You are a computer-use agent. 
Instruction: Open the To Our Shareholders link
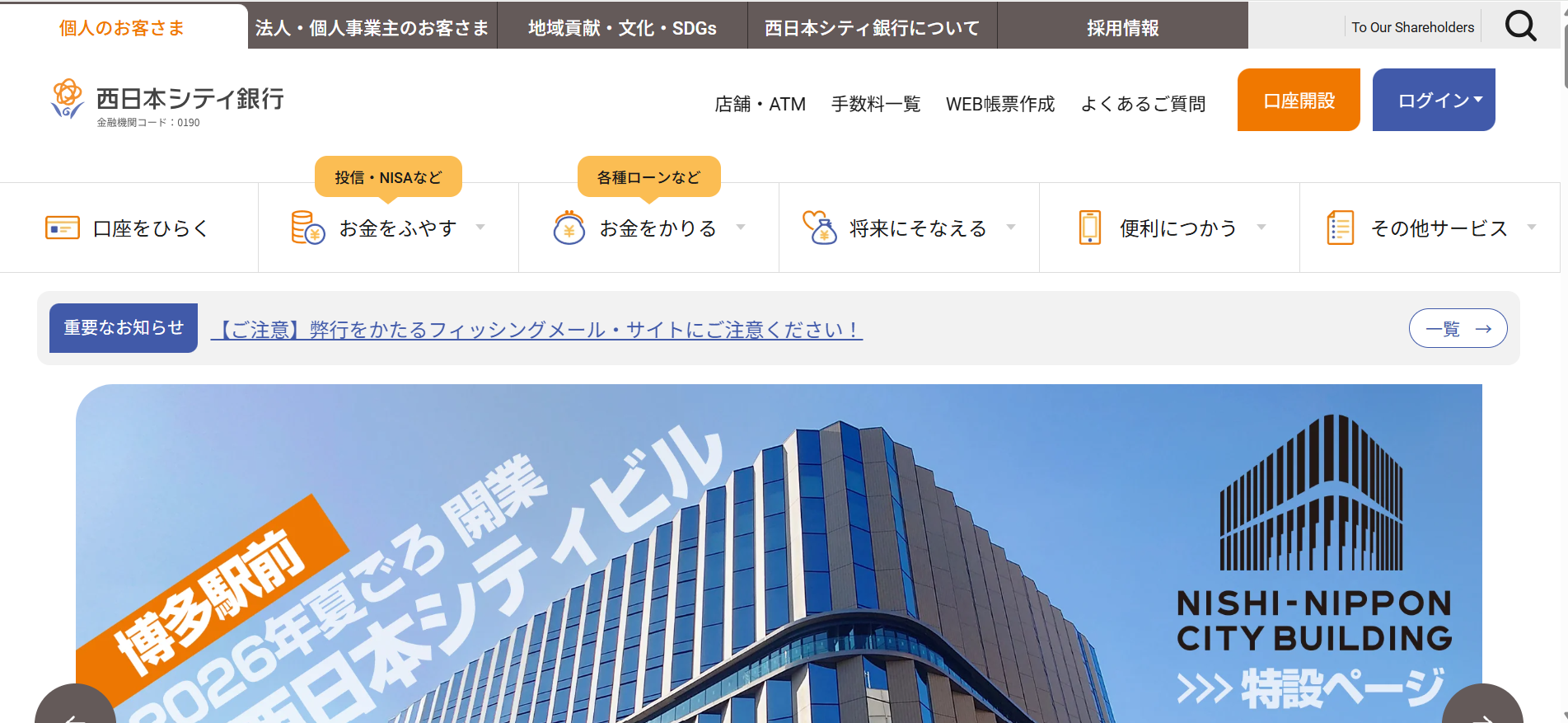point(1412,27)
